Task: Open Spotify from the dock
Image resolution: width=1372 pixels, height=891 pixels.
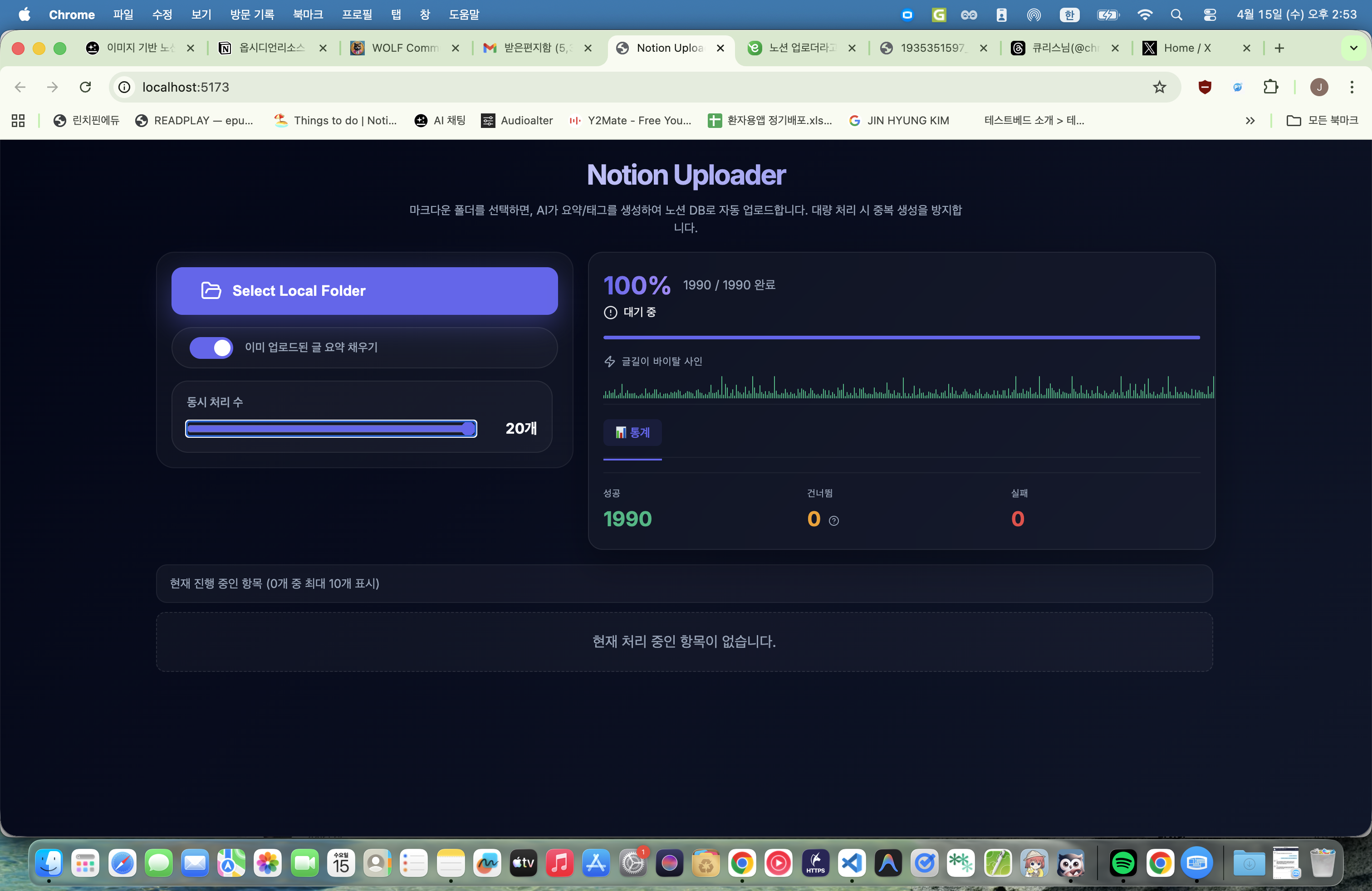Action: (1123, 863)
